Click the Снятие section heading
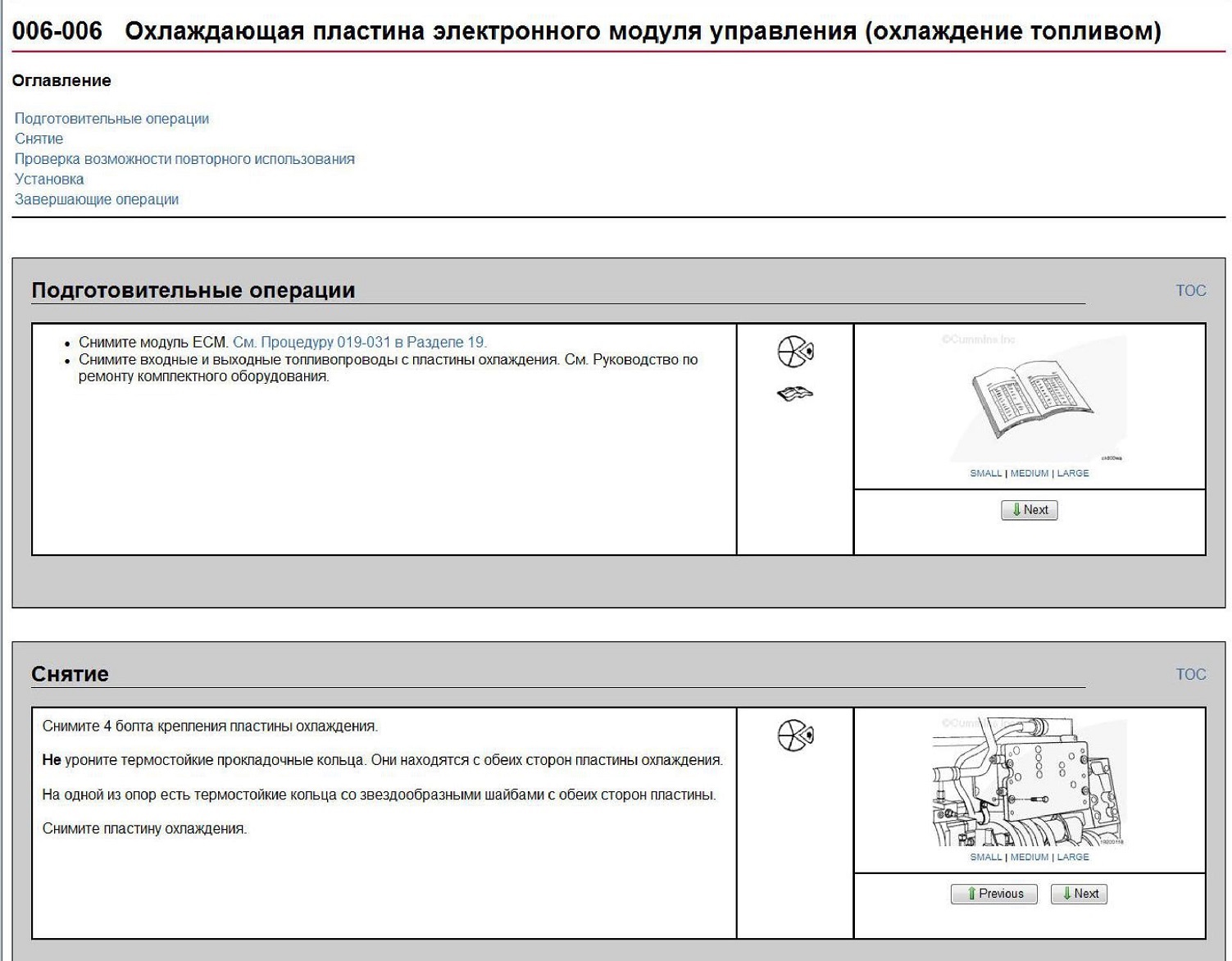Screen dimensions: 1232x961 (x=70, y=674)
